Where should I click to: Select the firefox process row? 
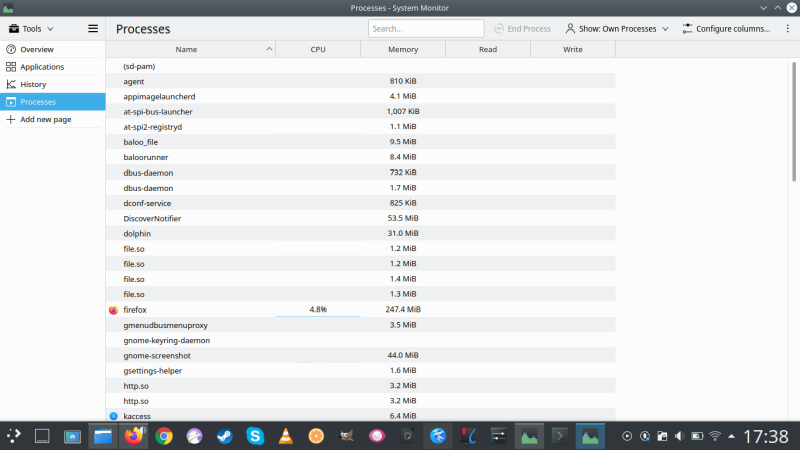point(361,310)
